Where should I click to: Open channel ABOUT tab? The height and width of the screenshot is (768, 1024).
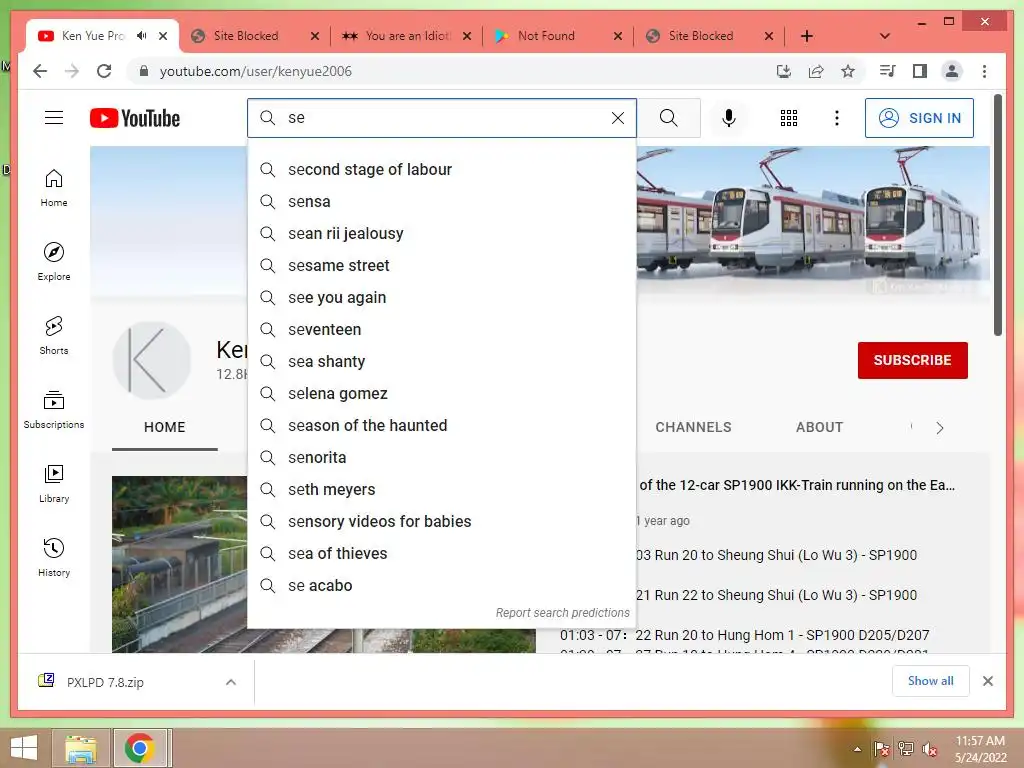(x=819, y=427)
